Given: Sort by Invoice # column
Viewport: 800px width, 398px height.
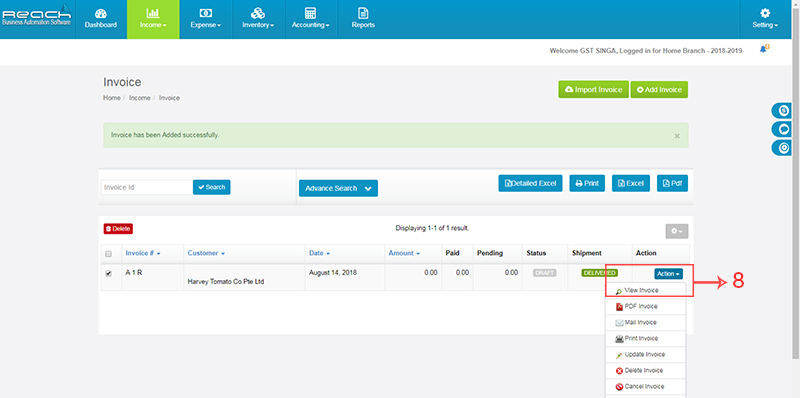Looking at the screenshot, I should [143, 253].
